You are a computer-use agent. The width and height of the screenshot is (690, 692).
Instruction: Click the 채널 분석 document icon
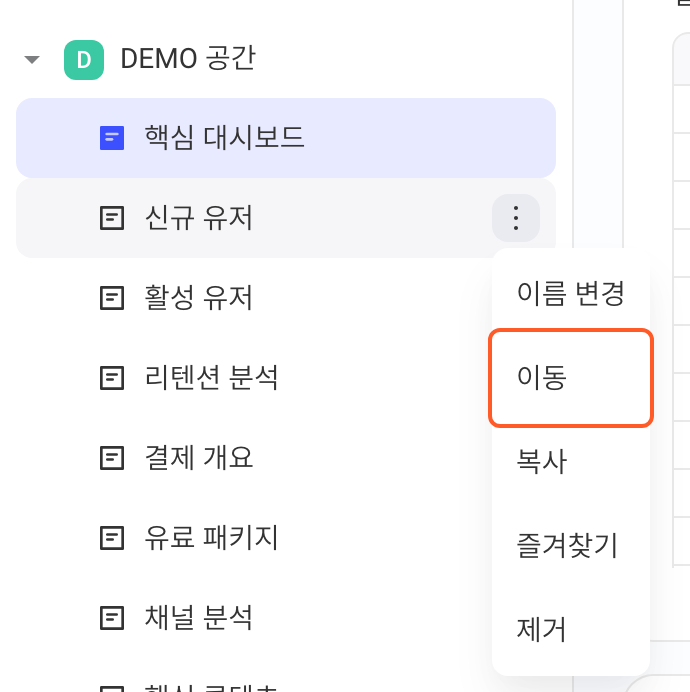(112, 617)
